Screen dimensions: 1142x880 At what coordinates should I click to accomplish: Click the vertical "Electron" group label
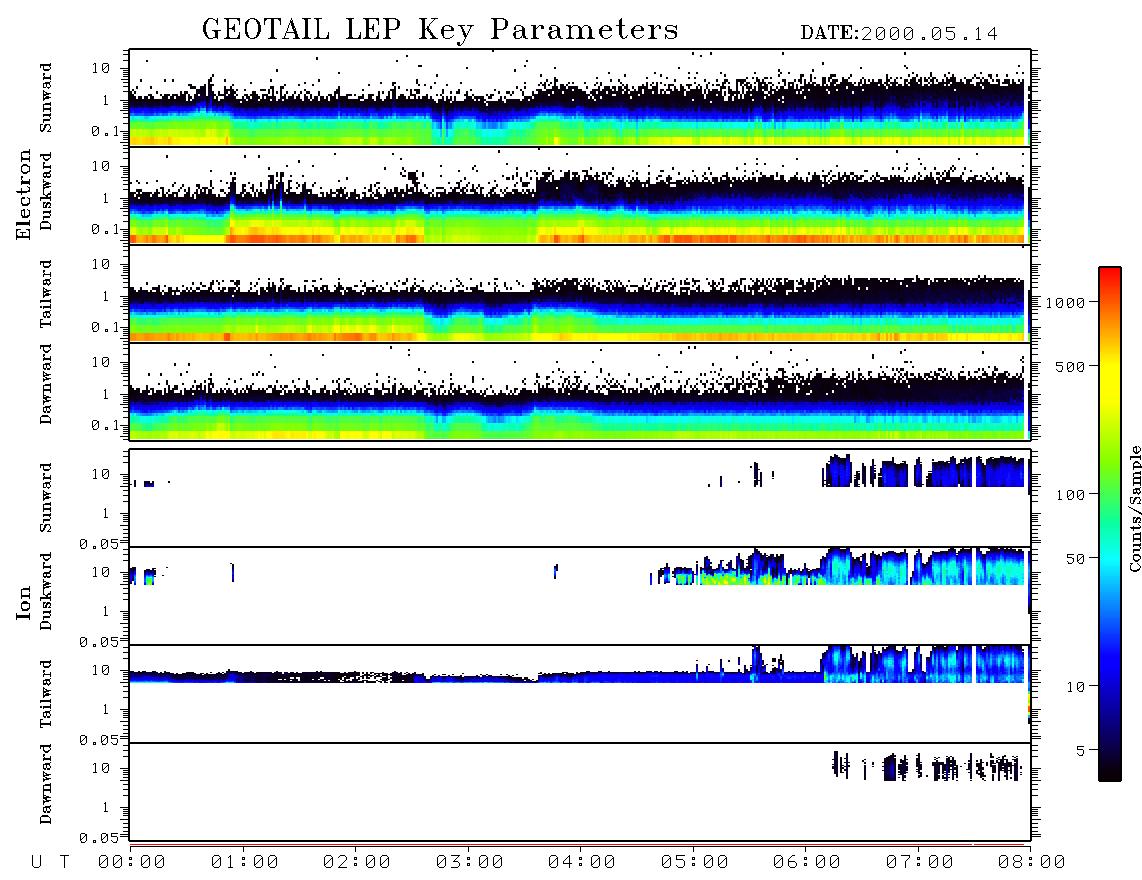23,194
